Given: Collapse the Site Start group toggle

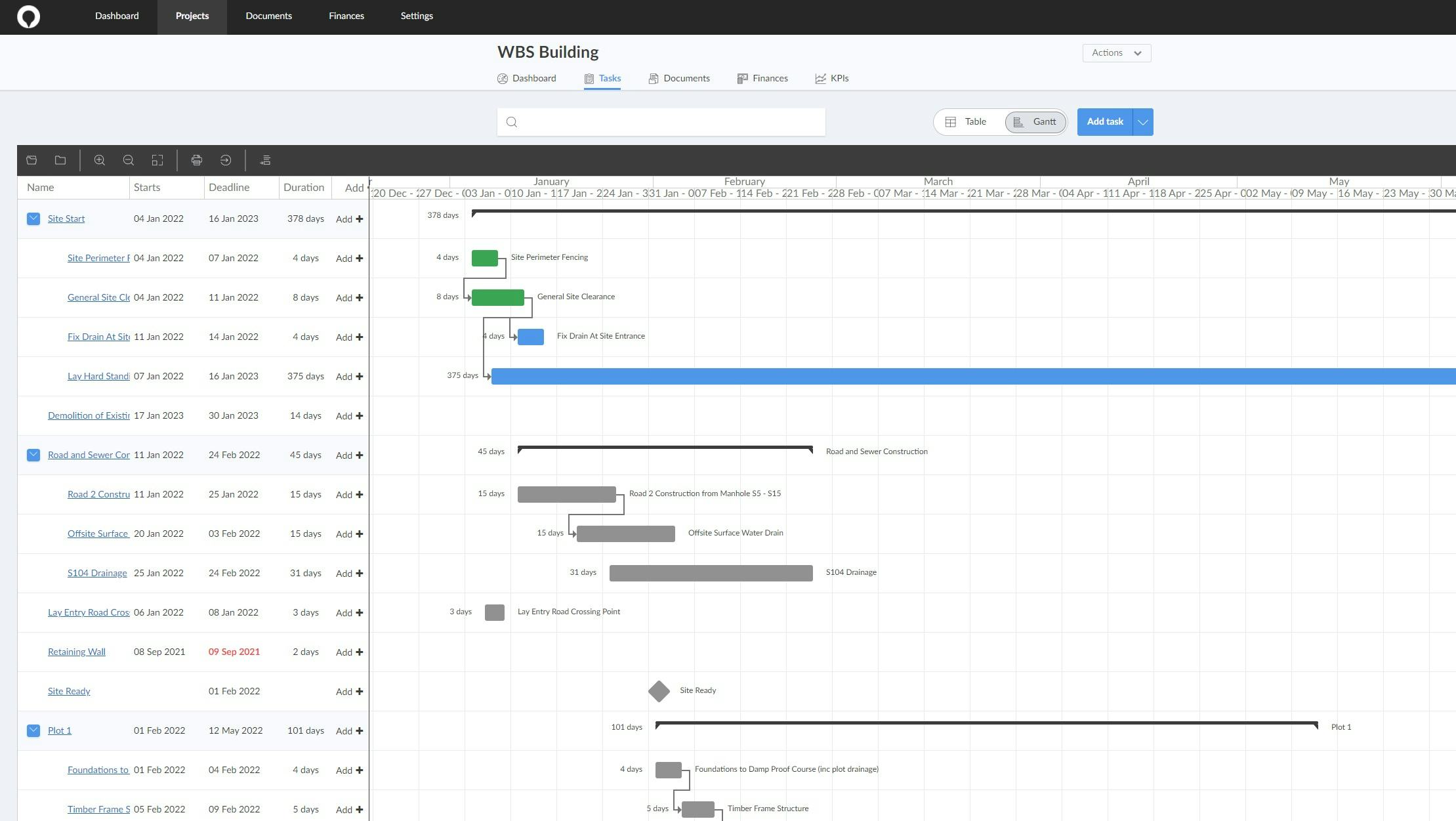Looking at the screenshot, I should point(33,219).
